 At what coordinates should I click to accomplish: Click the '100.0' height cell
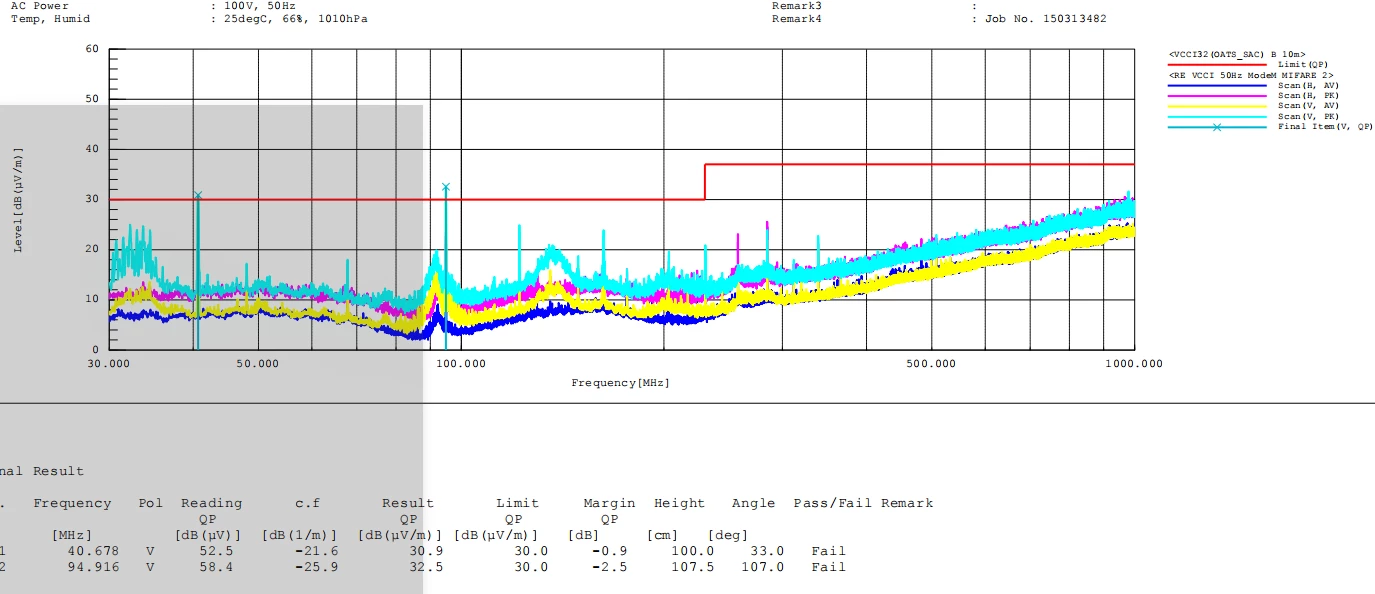tap(694, 551)
